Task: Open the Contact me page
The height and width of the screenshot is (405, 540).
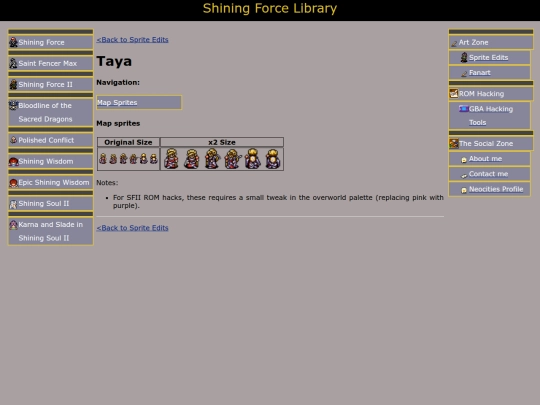Action: click(488, 174)
